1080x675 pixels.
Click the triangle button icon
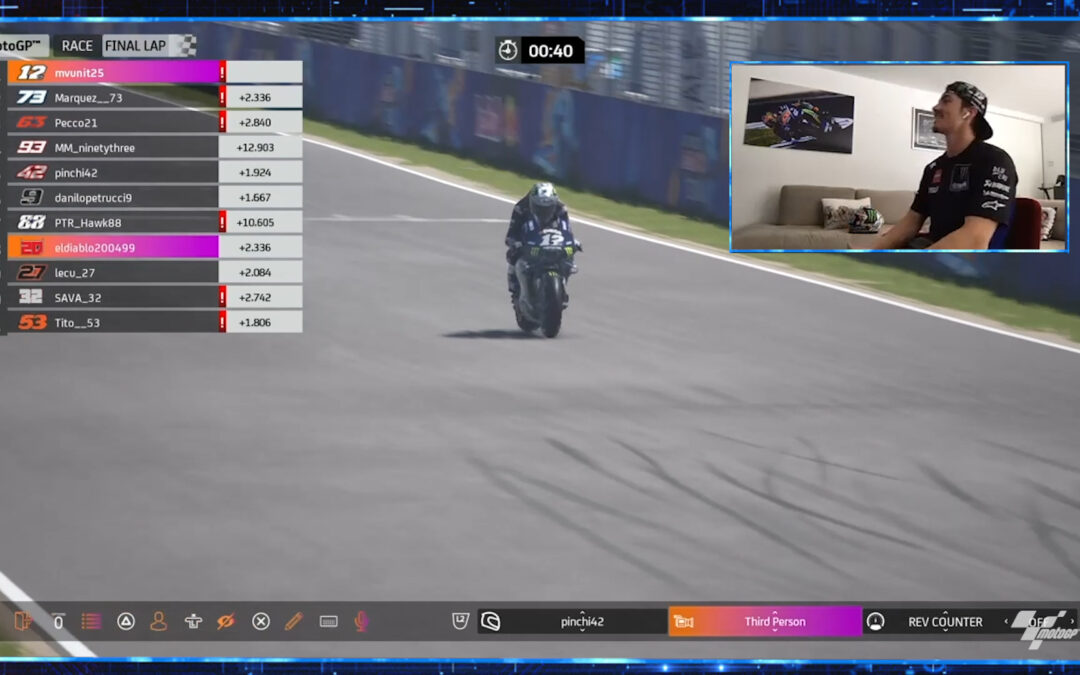pos(125,621)
